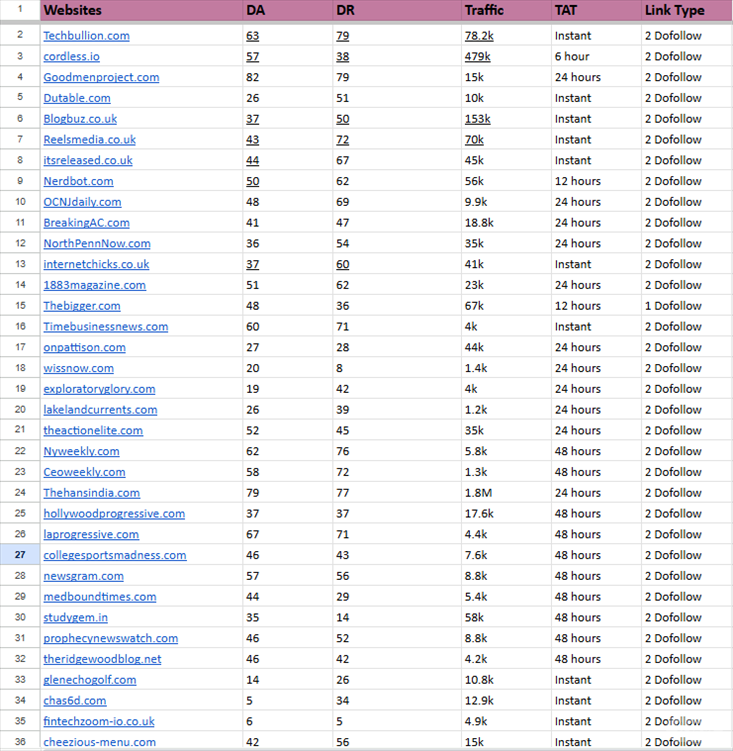Follow fintechzoom-io.co.uk link

pos(99,722)
